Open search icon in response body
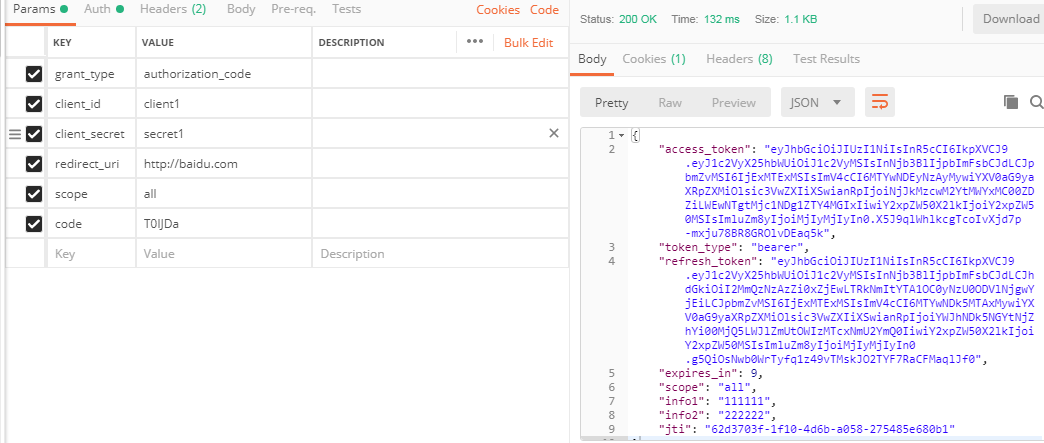 [1036, 102]
